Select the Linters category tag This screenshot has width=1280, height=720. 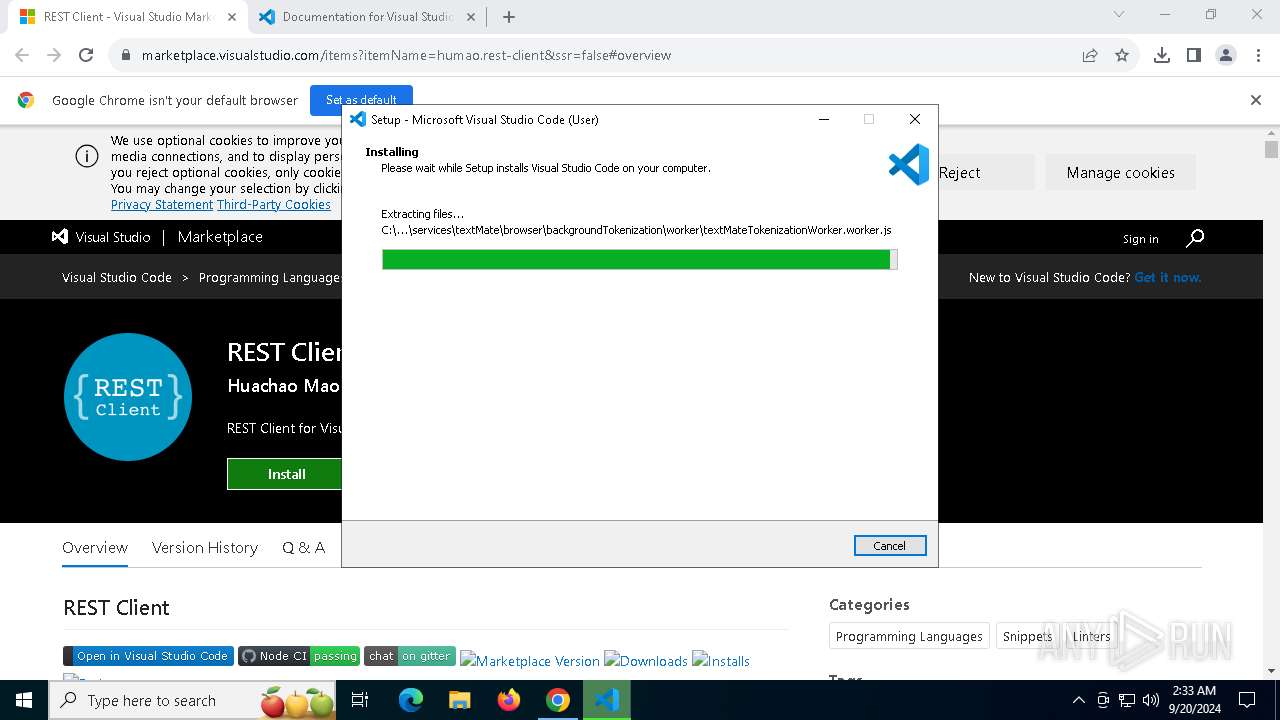tap(1091, 637)
